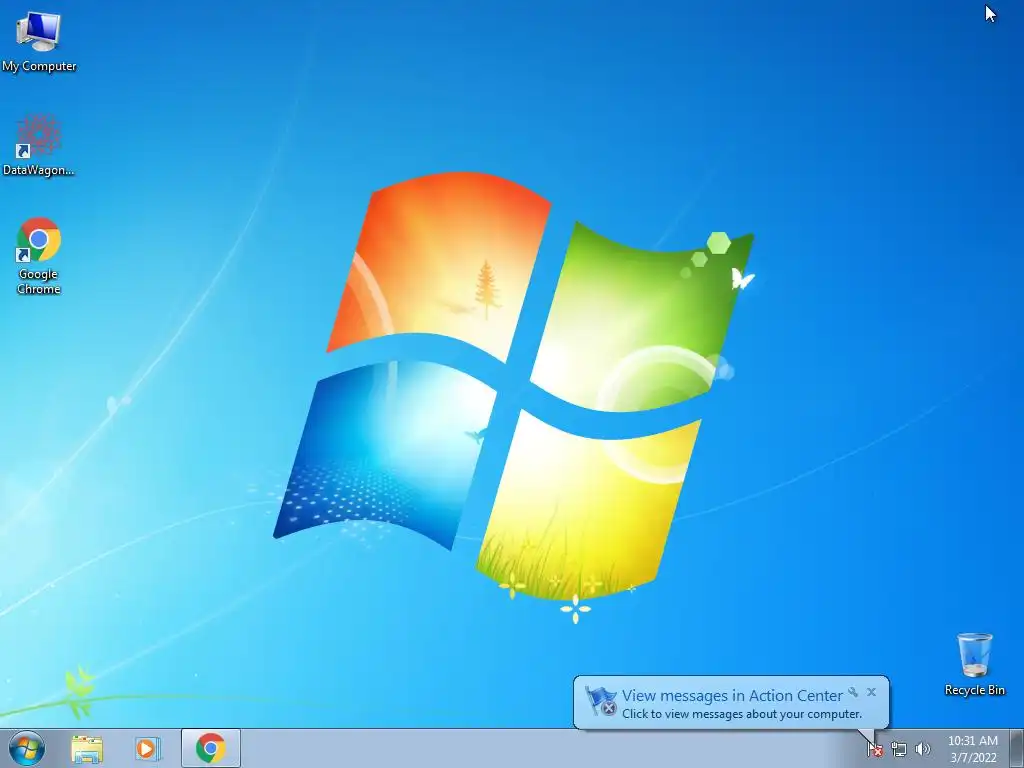Open the volume speaker tray icon

coord(922,749)
